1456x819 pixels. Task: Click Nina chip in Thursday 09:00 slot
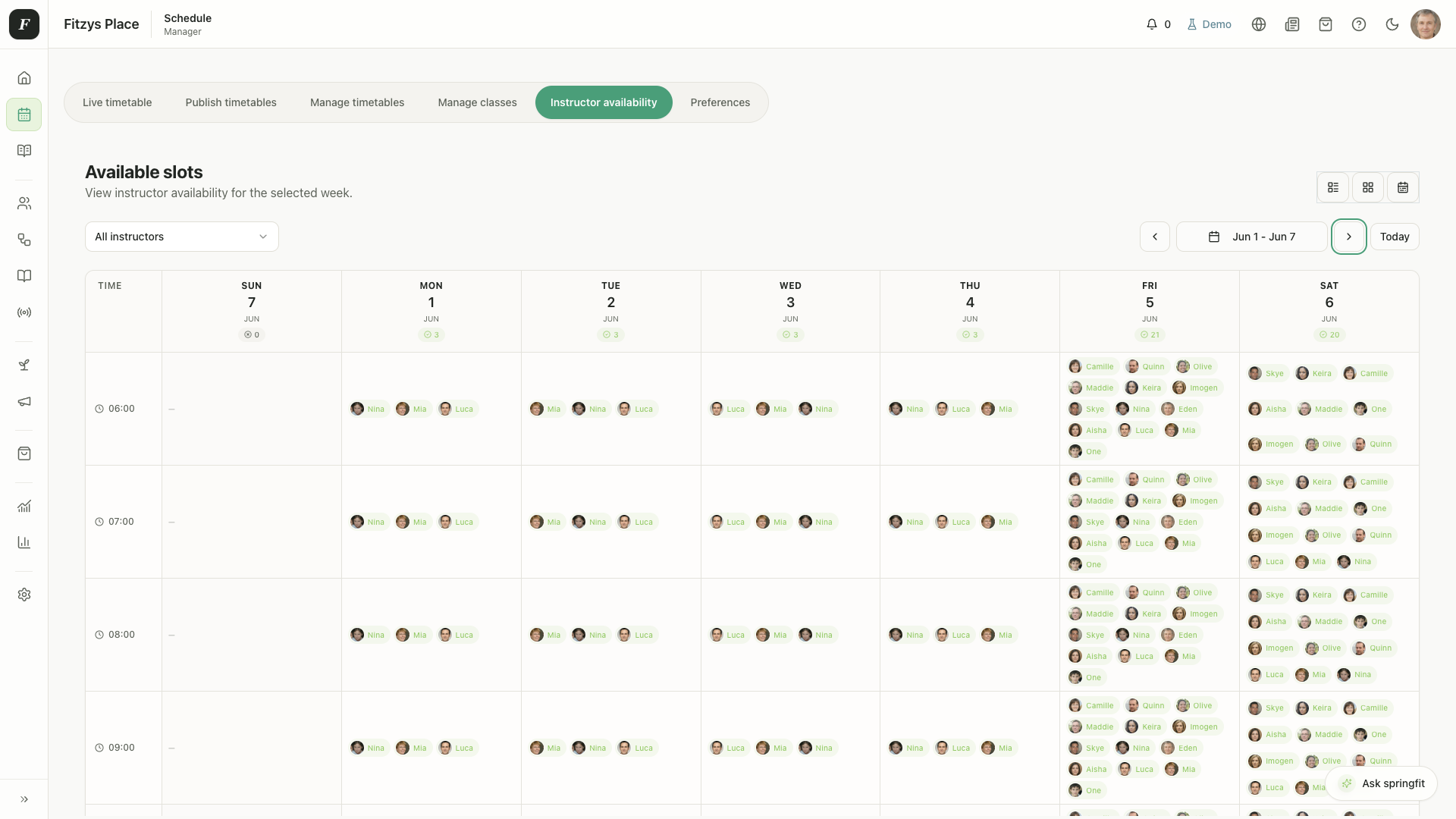click(908, 748)
